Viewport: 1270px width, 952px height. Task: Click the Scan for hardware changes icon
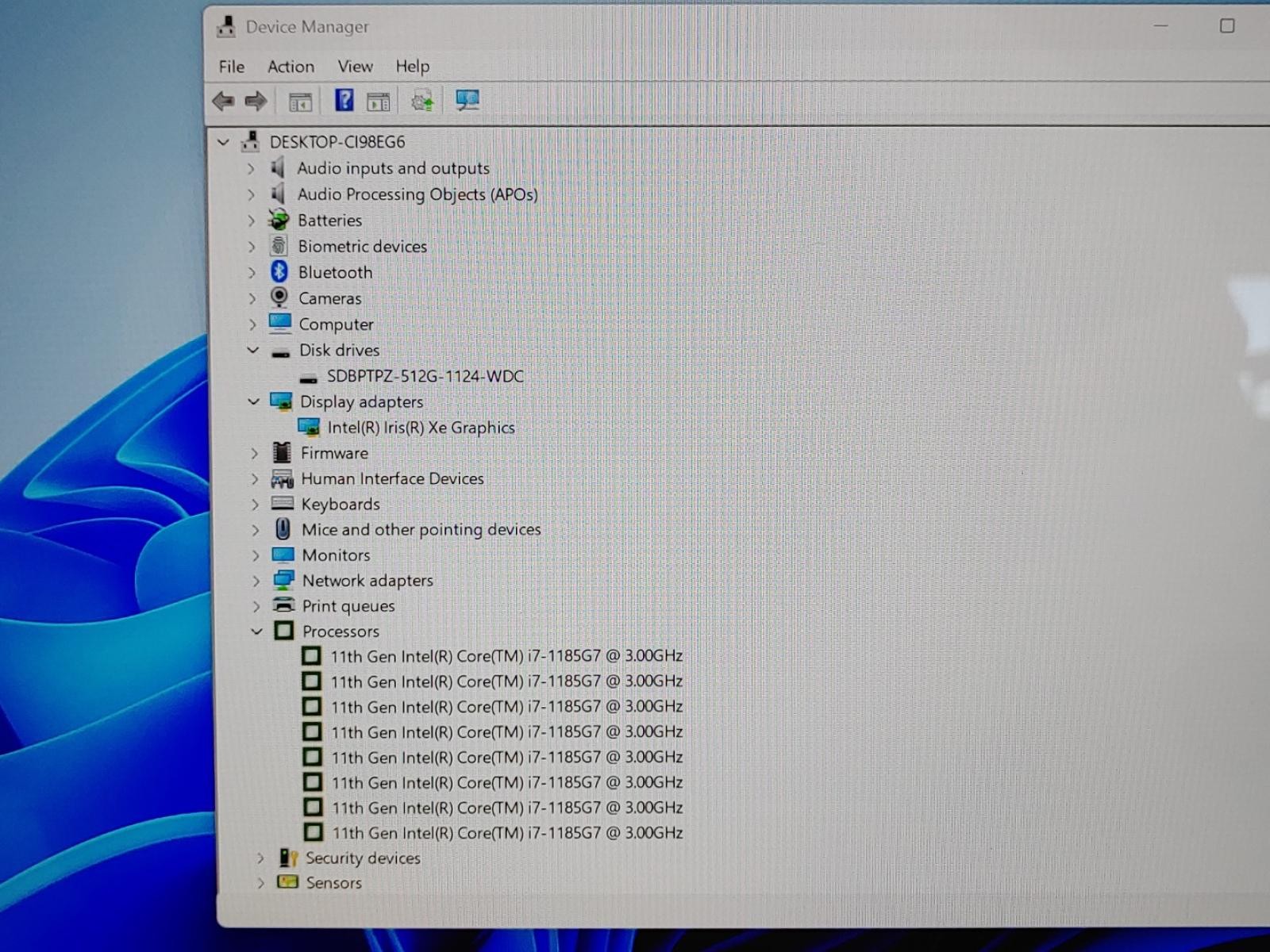(468, 101)
